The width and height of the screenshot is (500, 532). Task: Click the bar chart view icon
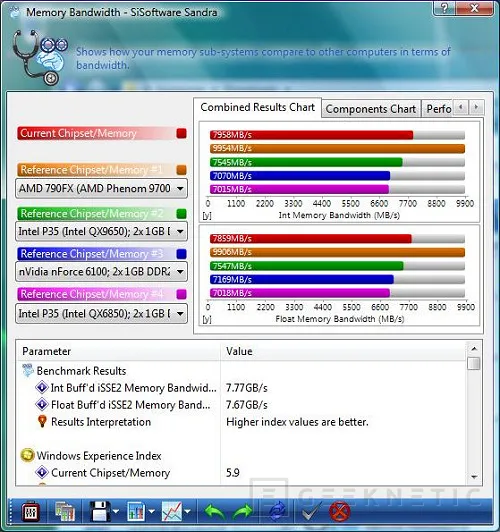click(136, 512)
